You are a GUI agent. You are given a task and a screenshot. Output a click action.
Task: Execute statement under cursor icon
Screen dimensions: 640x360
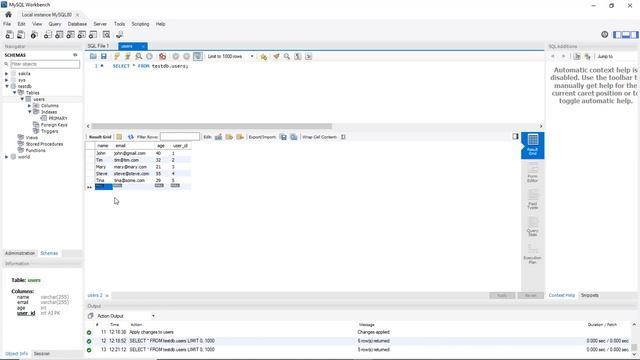128,56
